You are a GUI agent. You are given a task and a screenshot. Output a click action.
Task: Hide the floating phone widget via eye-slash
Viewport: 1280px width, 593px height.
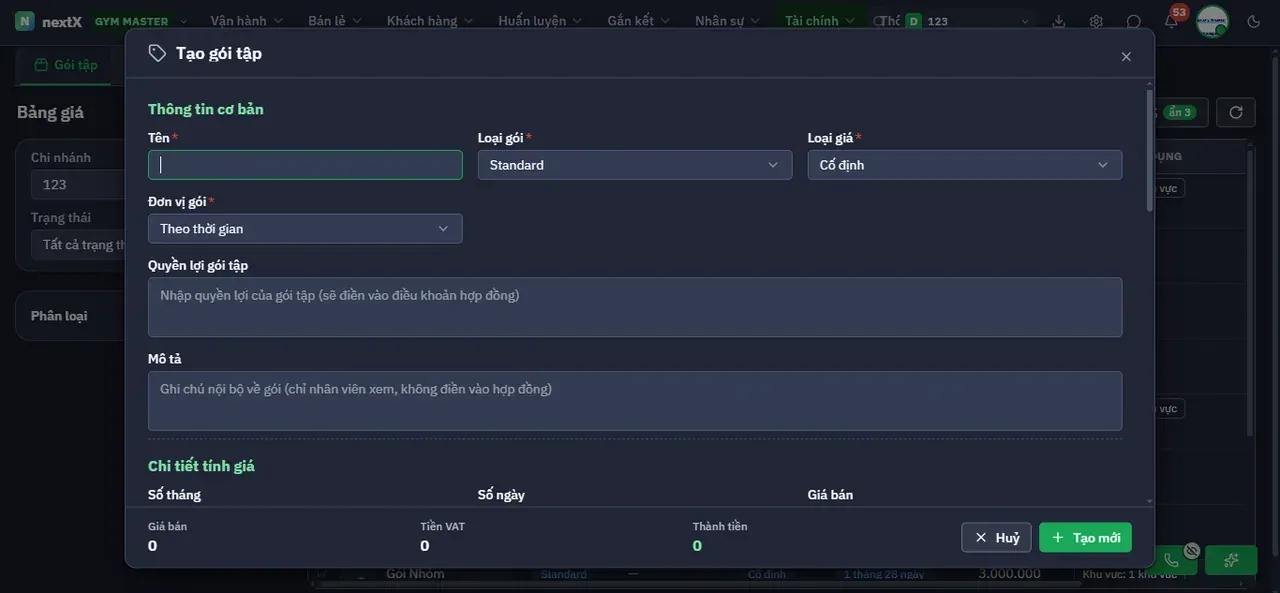click(x=1192, y=550)
